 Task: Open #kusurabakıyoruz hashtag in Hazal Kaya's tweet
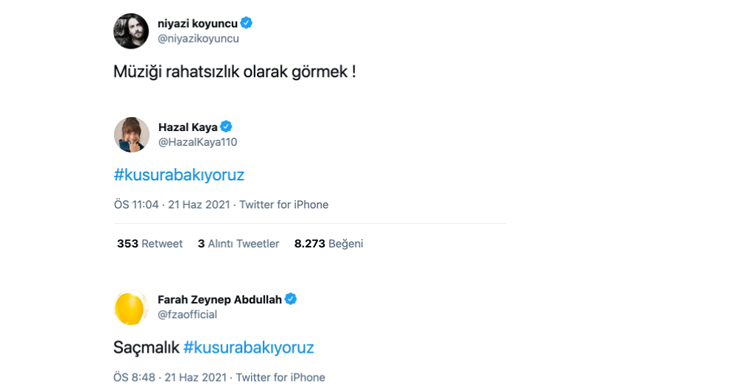pyautogui.click(x=179, y=175)
